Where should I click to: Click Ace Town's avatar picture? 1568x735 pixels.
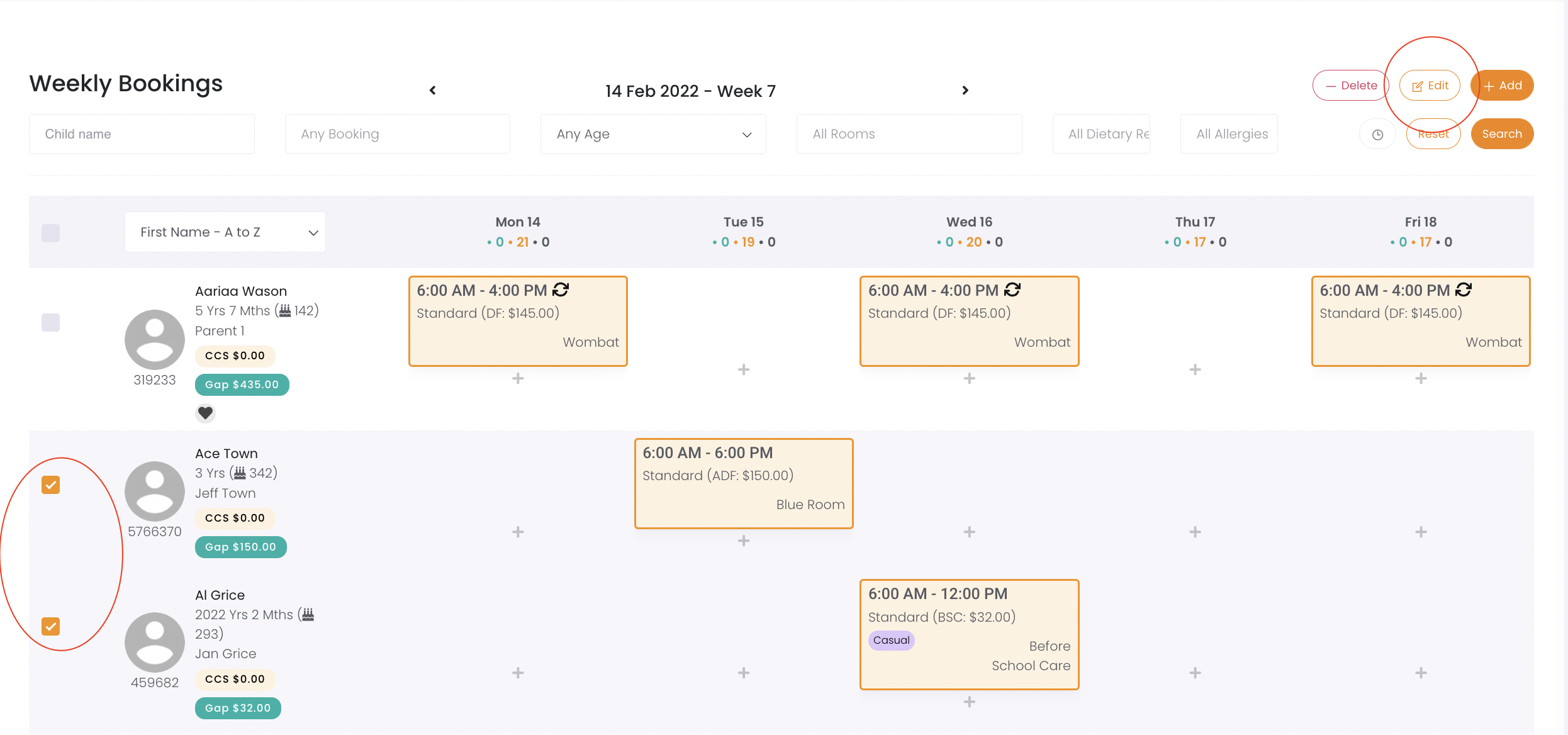(x=155, y=491)
